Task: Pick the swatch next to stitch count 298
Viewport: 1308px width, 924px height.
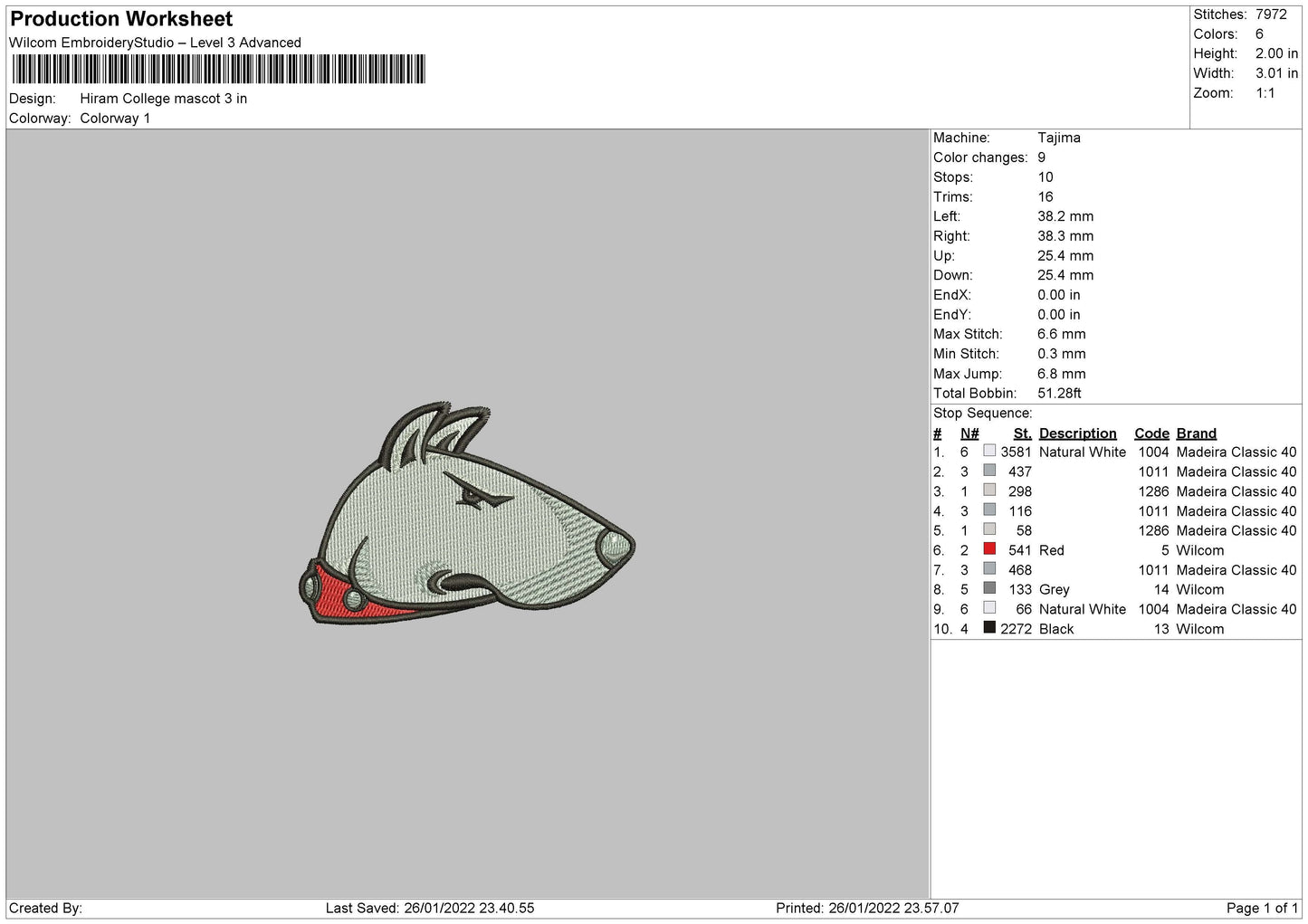Action: 989,491
